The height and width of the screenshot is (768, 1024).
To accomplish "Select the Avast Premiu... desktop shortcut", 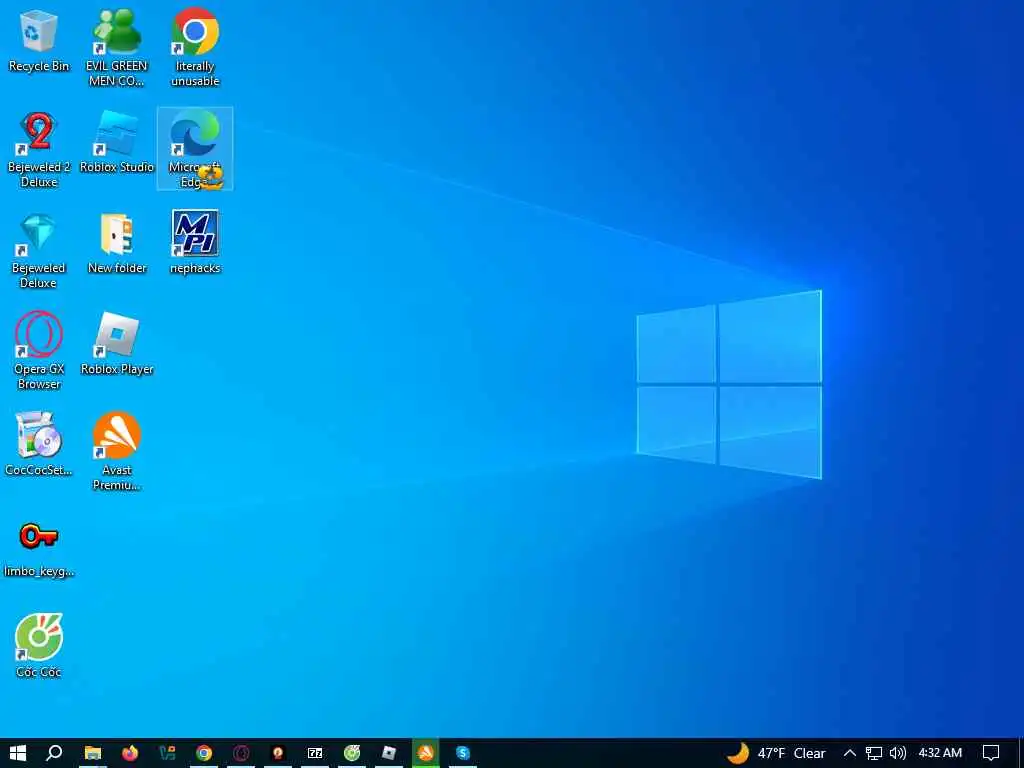I will click(x=117, y=451).
